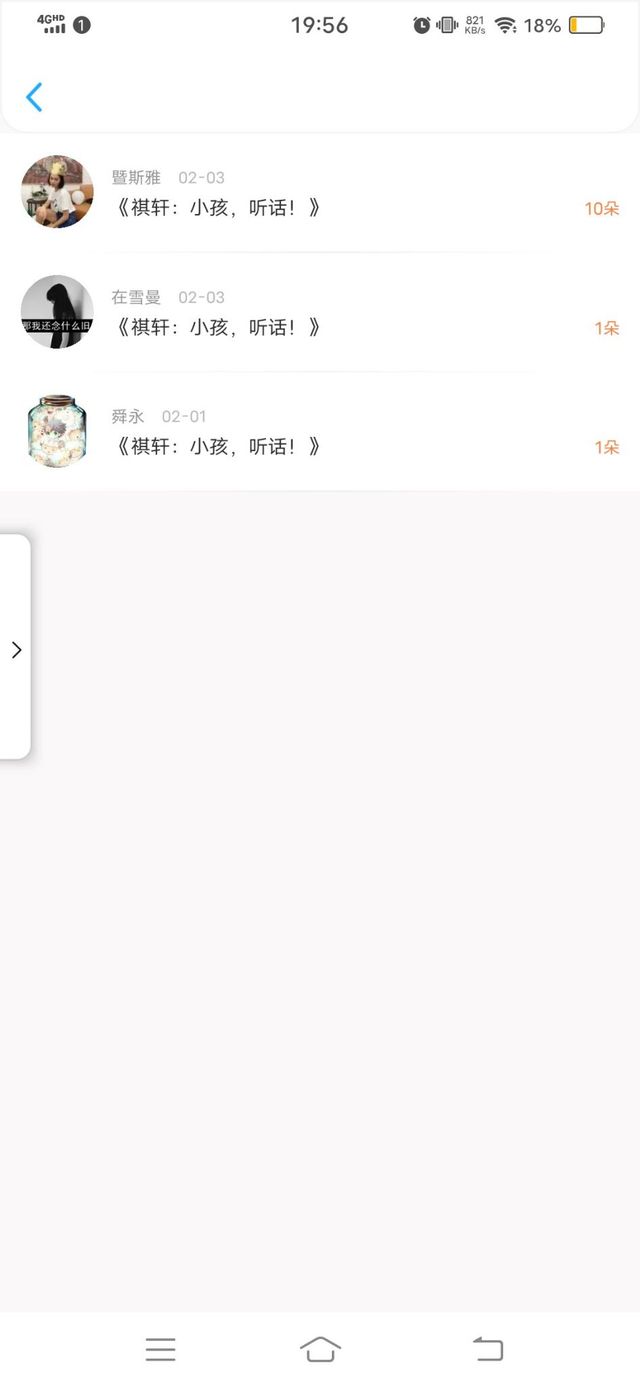640x1387 pixels.
Task: Select the username 在雪曼
Action: (136, 297)
